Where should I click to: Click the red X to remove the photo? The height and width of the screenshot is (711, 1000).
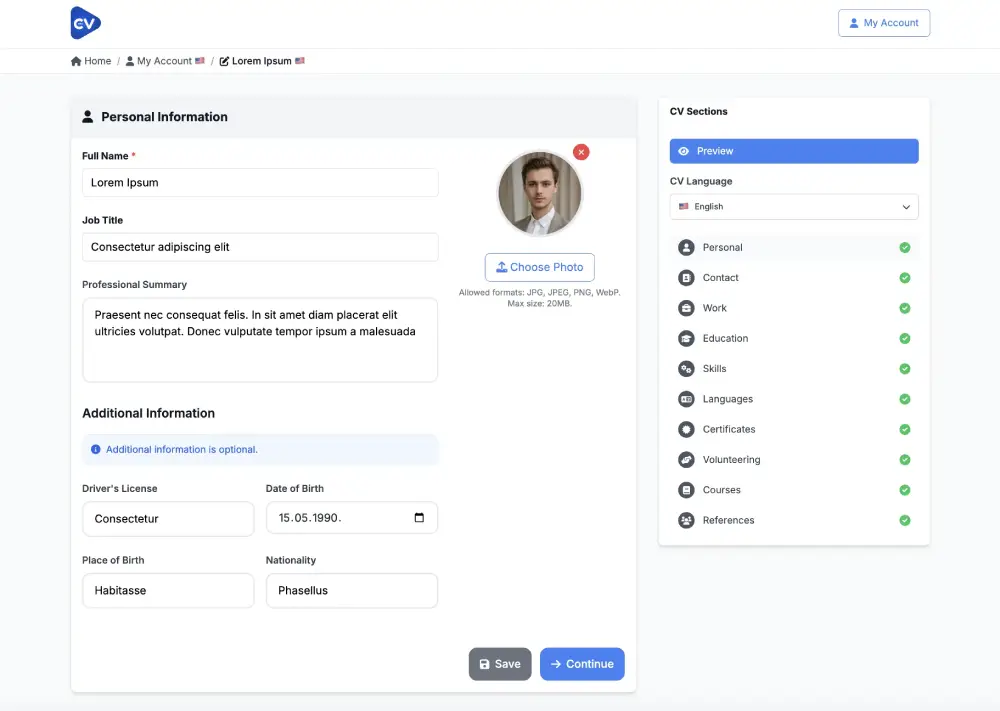pos(581,151)
